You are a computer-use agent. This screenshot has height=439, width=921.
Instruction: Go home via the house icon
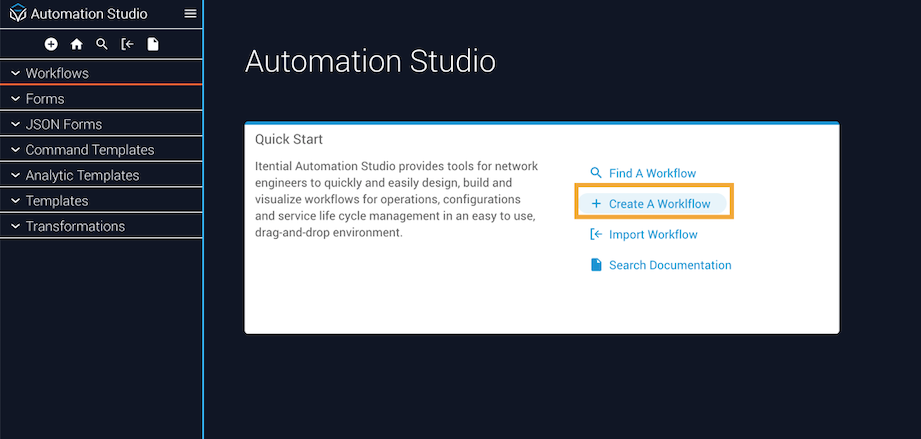(x=76, y=44)
